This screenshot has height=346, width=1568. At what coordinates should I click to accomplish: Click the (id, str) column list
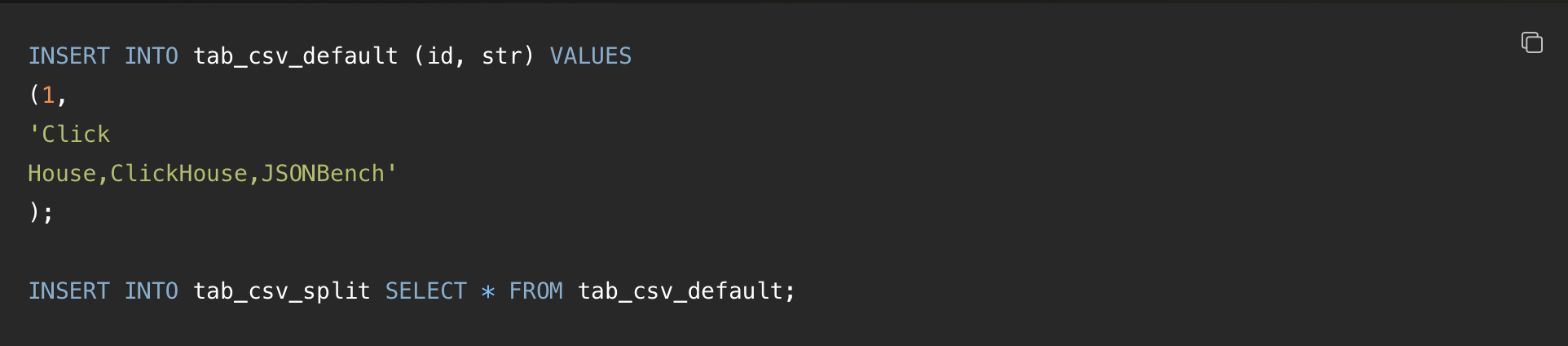coord(473,55)
